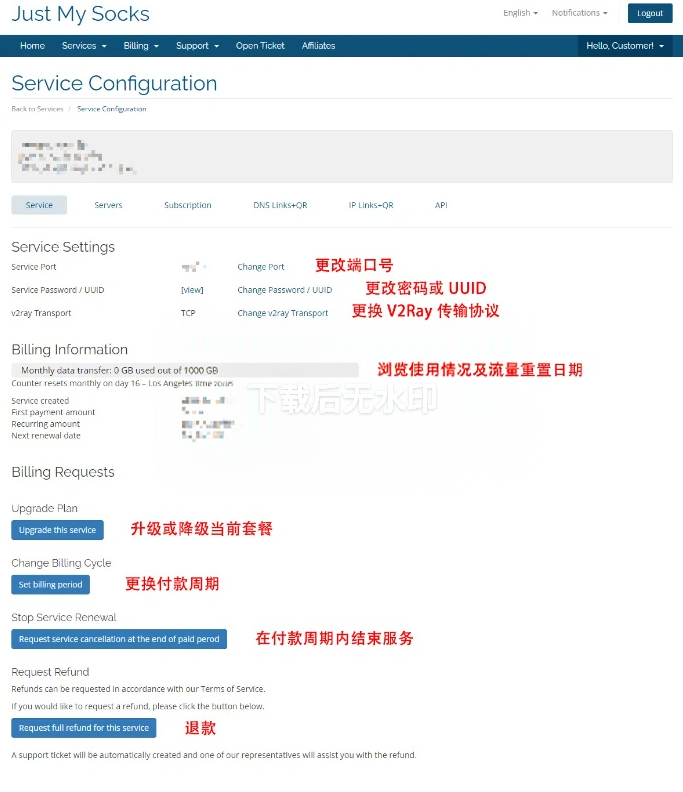
Task: Click the Change Port link
Action: 261,267
